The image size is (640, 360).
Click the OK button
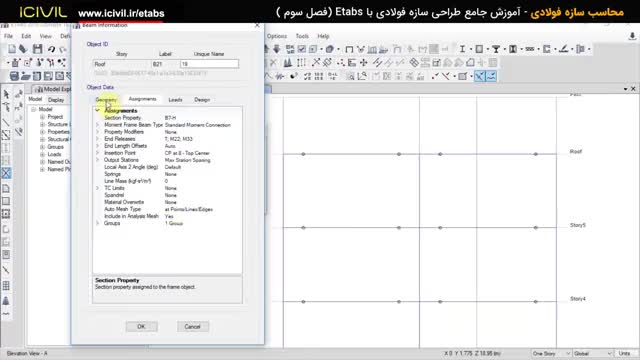coord(141,327)
